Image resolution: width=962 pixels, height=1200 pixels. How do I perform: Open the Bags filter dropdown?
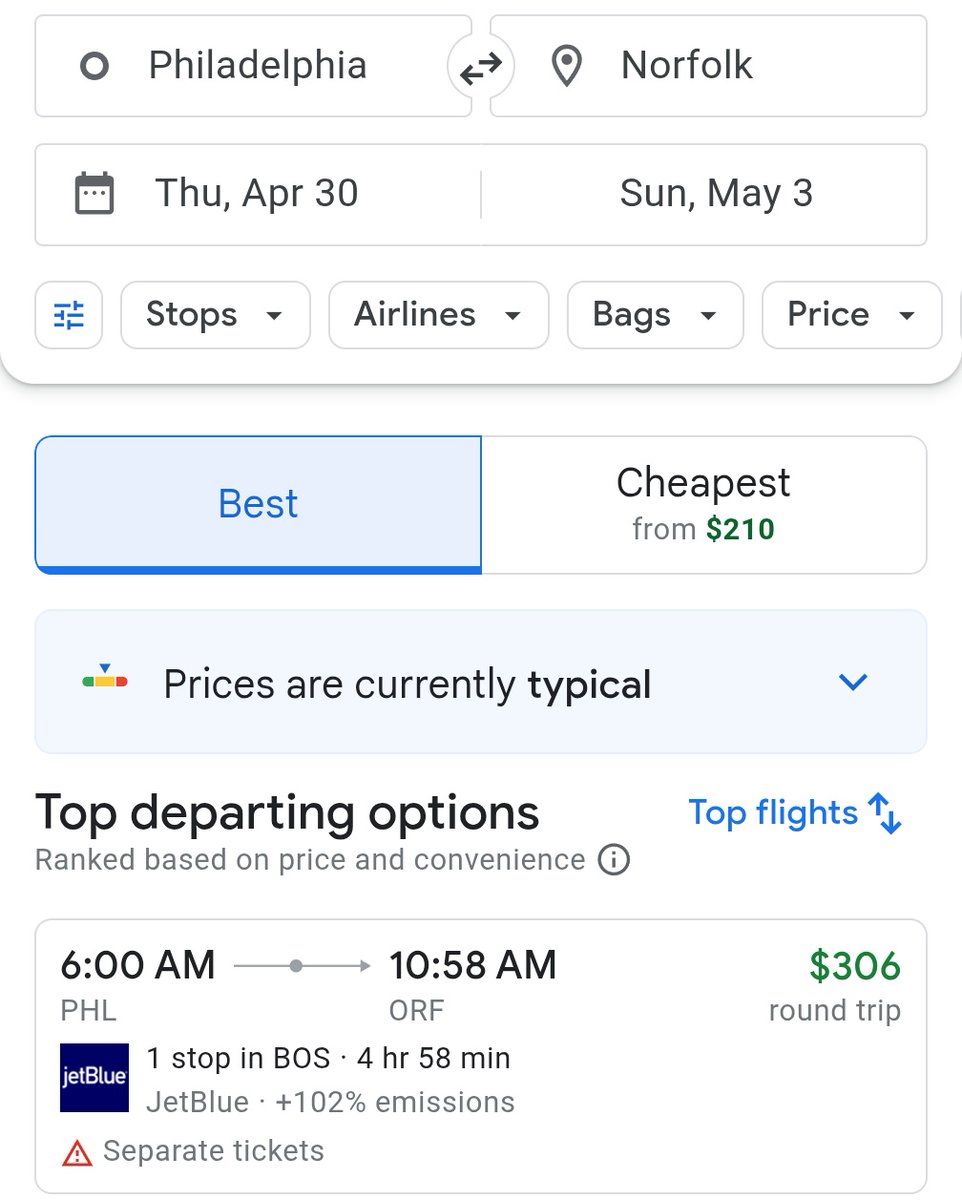(655, 315)
